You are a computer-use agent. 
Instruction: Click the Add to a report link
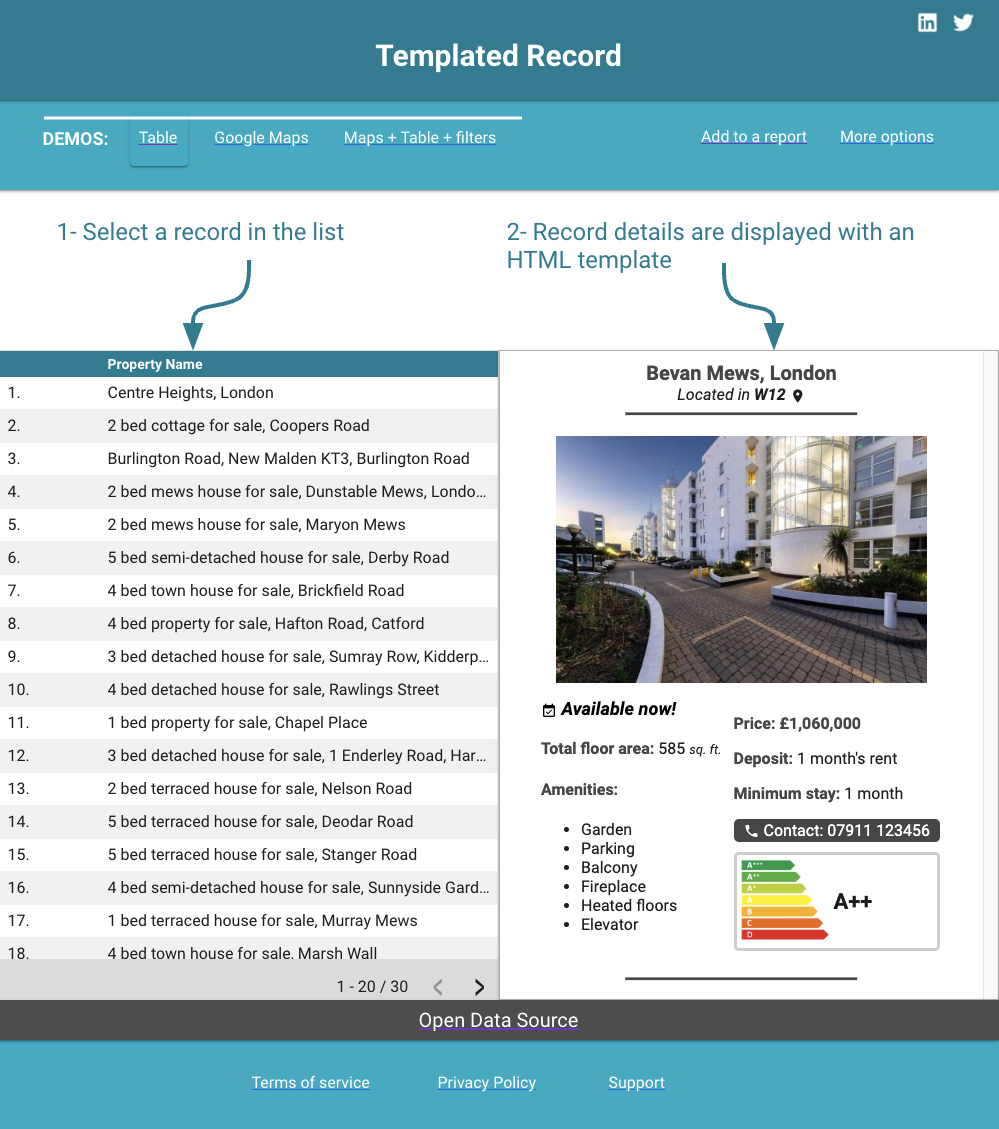(754, 137)
